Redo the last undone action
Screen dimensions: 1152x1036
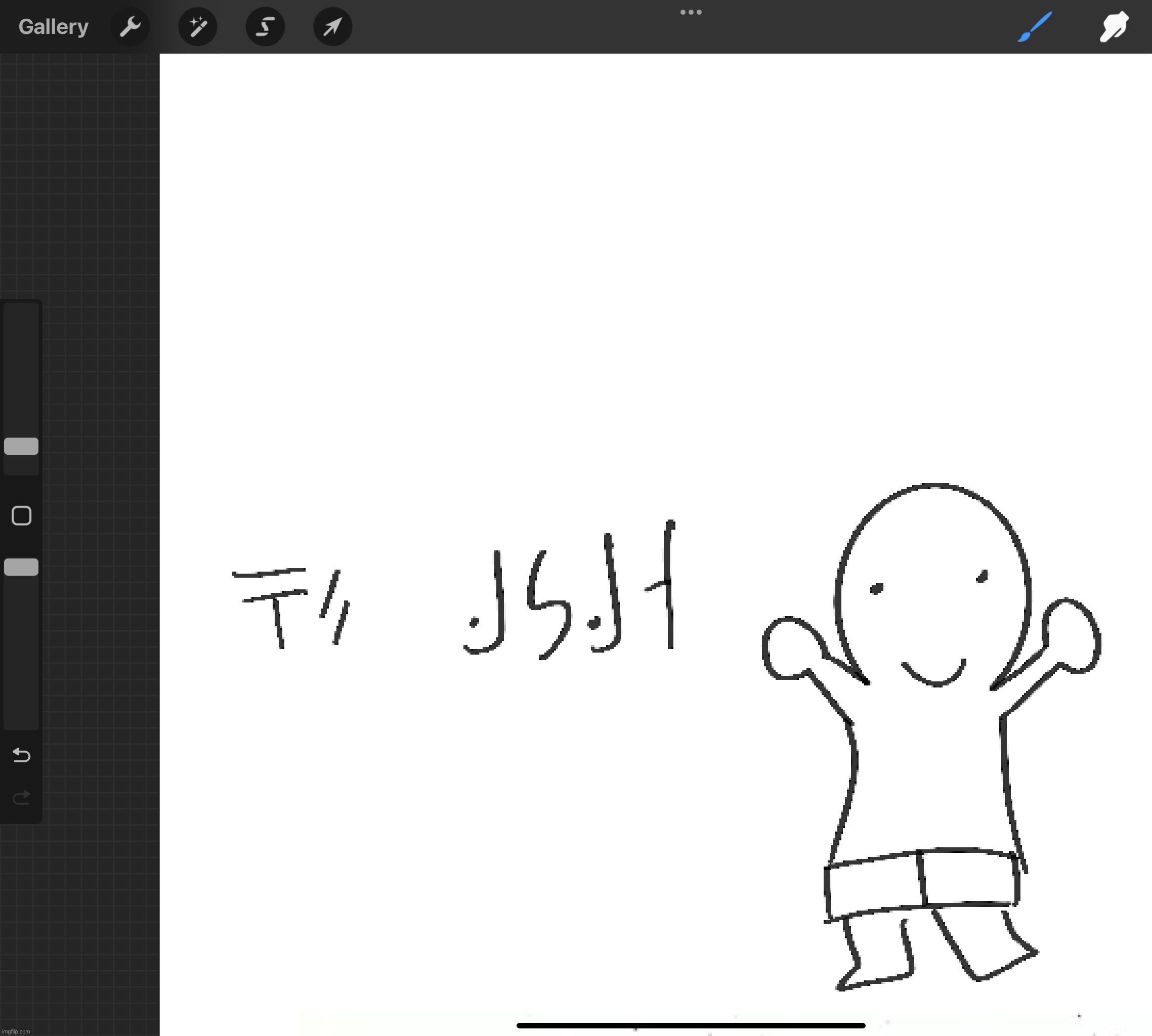(22, 798)
